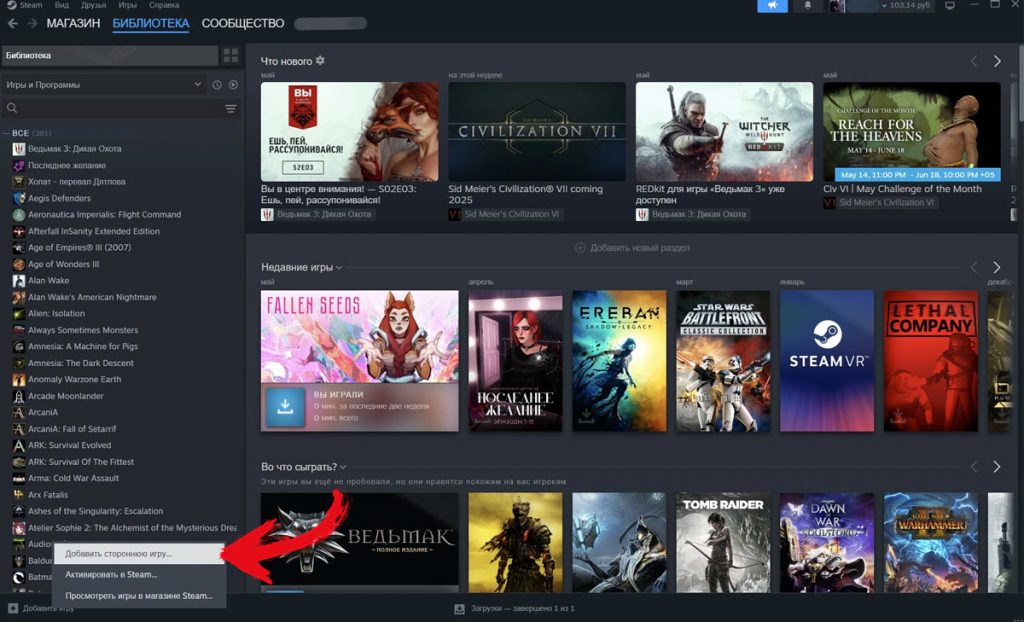Click the library search field
Image resolution: width=1024 pixels, height=622 pixels.
tap(114, 108)
